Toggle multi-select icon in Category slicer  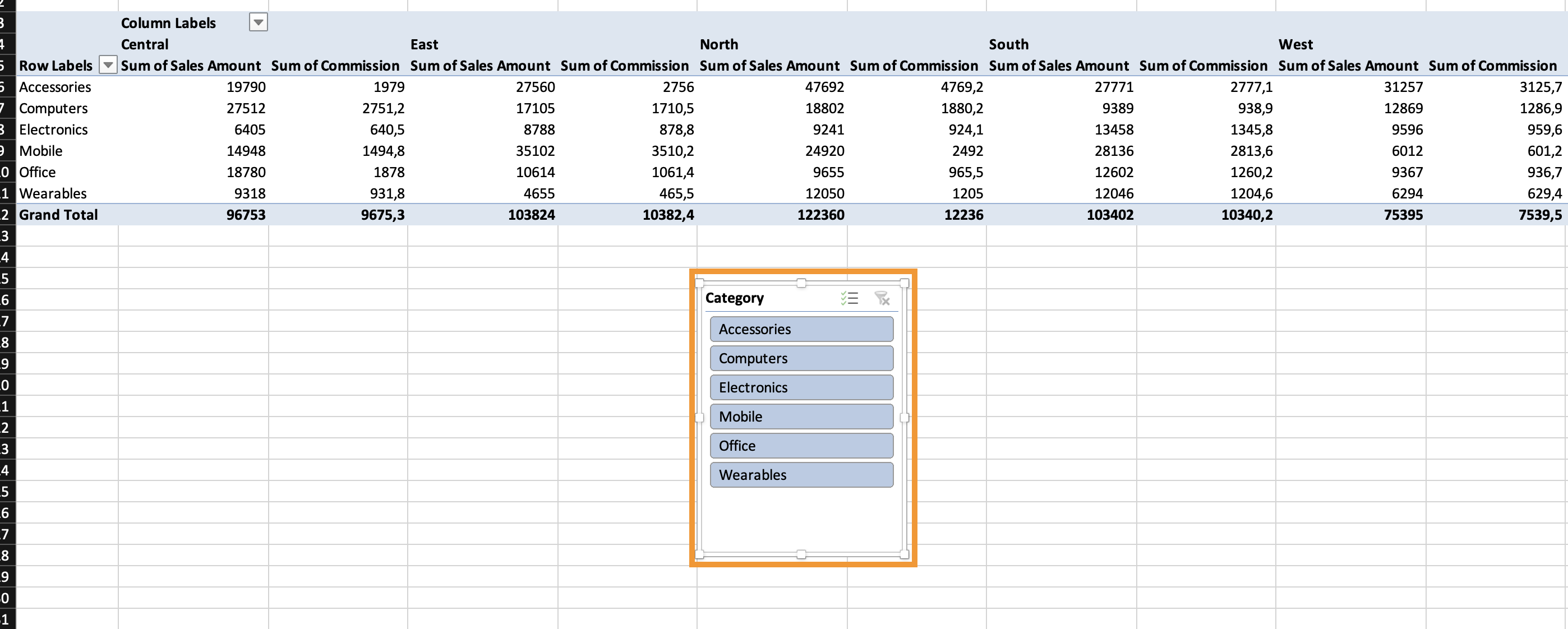[x=849, y=298]
